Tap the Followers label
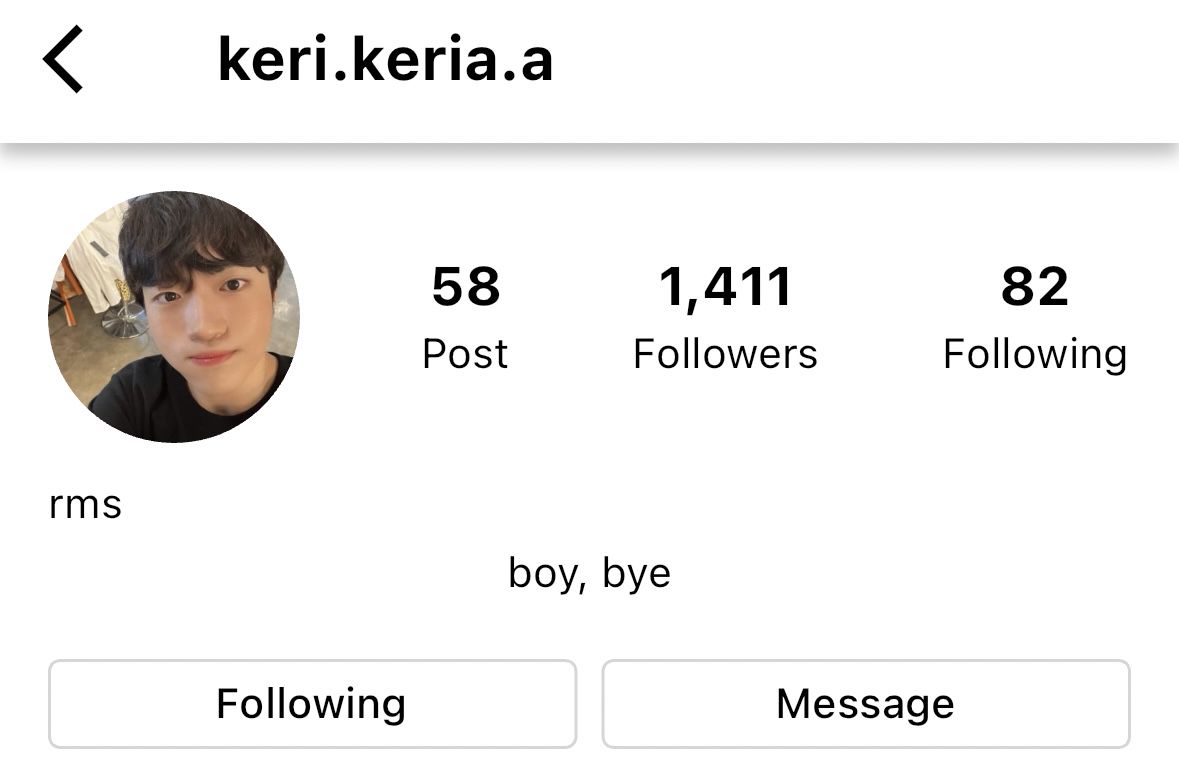This screenshot has width=1179, height=774. tap(725, 354)
